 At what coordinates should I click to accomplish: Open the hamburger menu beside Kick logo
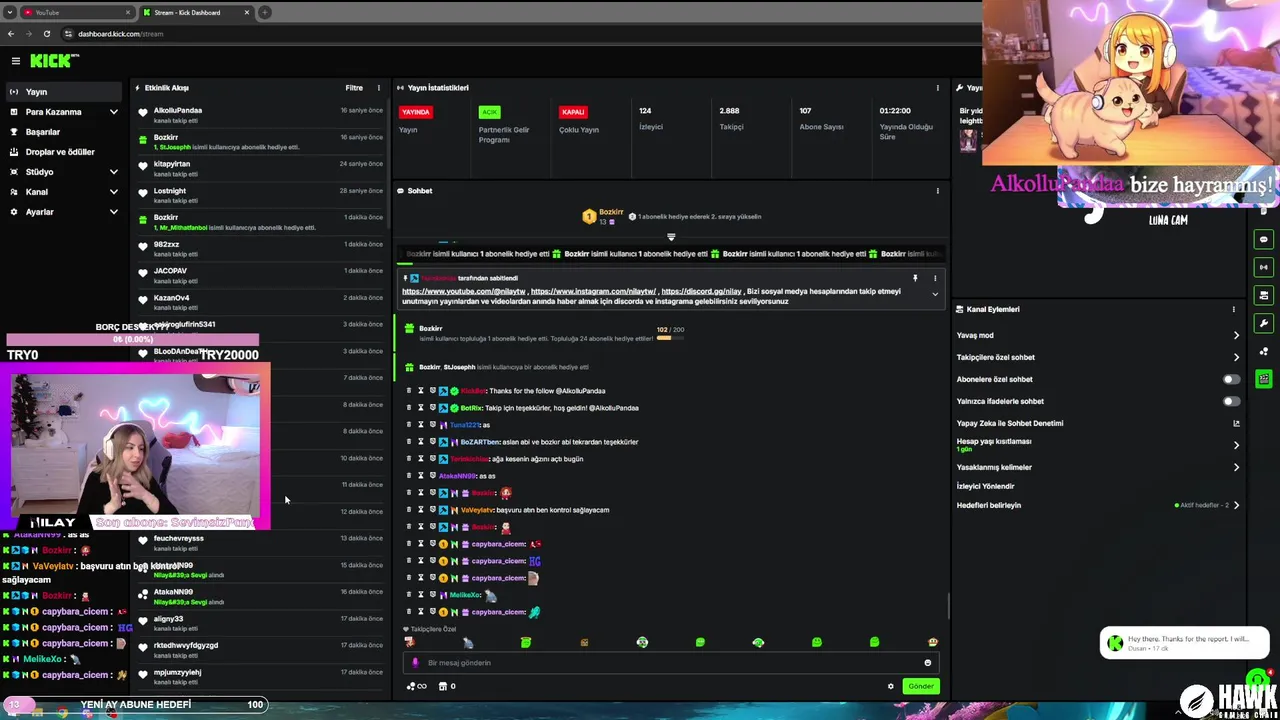coord(15,61)
